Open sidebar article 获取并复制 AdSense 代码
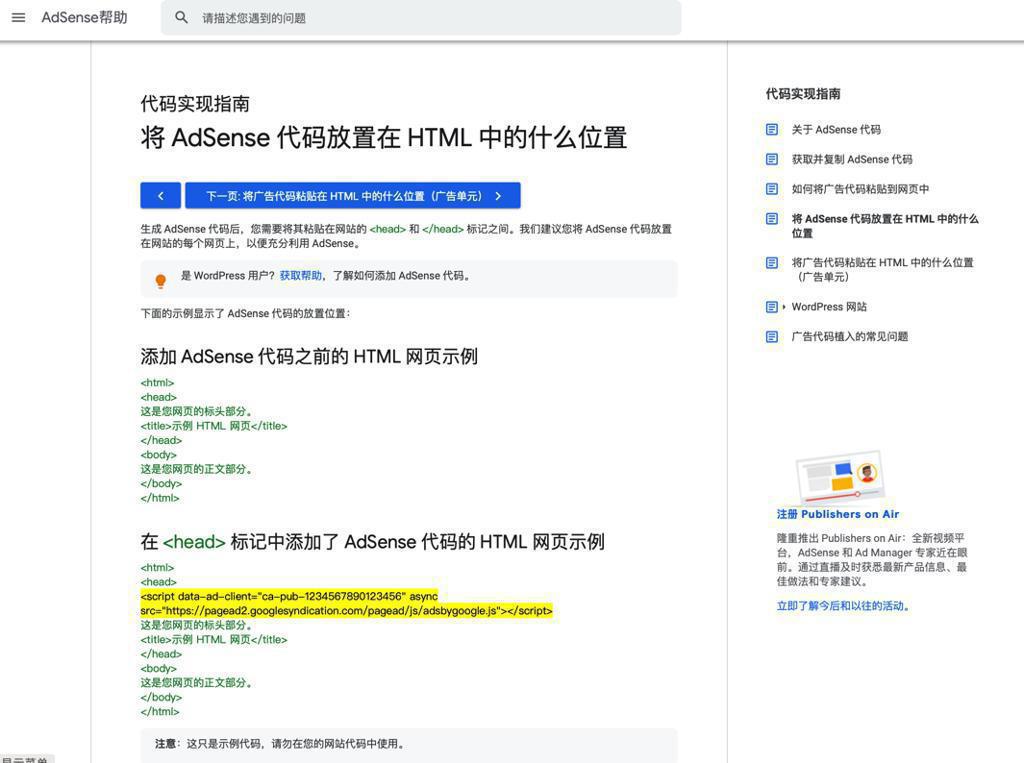Image resolution: width=1024 pixels, height=763 pixels. point(852,159)
